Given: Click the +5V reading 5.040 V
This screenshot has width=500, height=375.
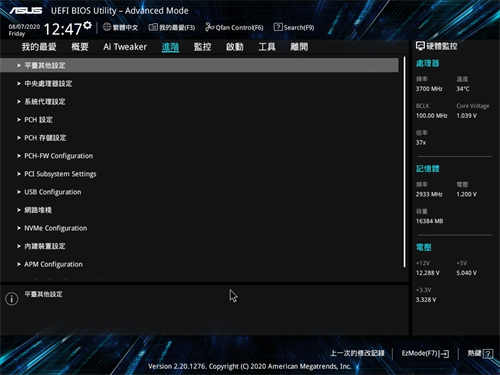Looking at the screenshot, I should (467, 273).
